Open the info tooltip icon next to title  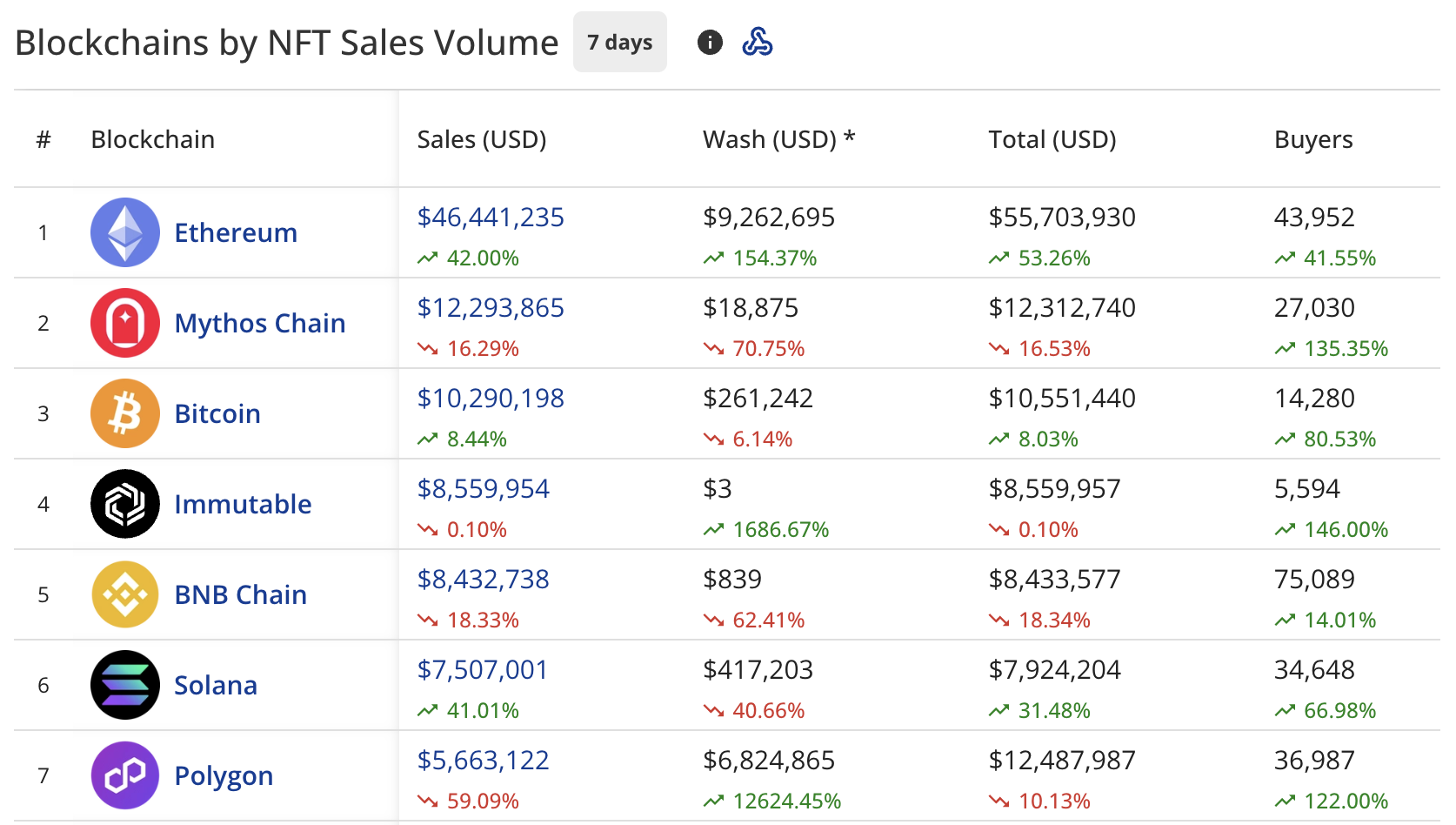coord(710,41)
